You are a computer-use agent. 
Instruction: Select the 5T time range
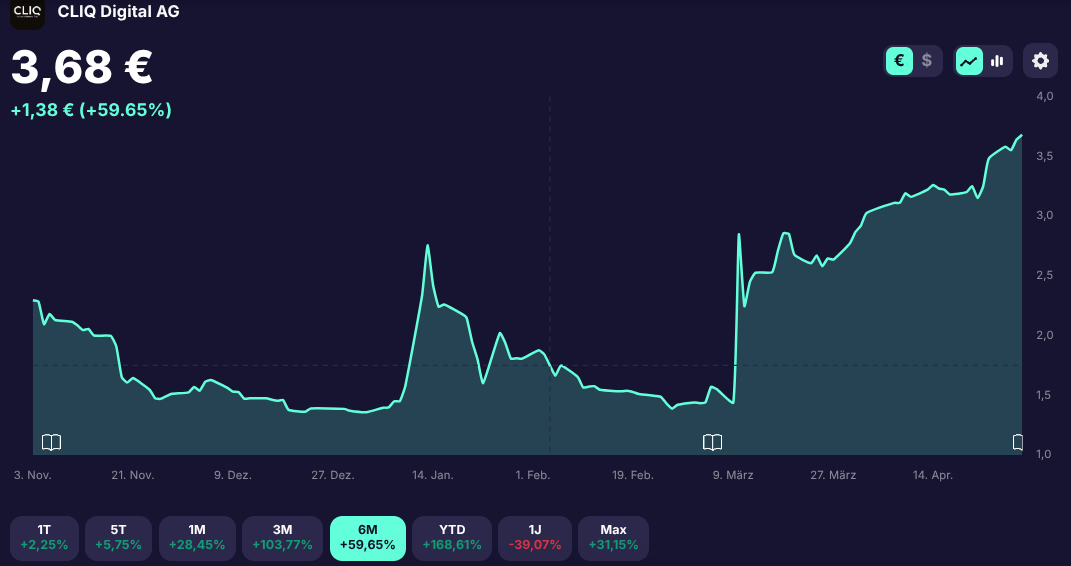[118, 538]
